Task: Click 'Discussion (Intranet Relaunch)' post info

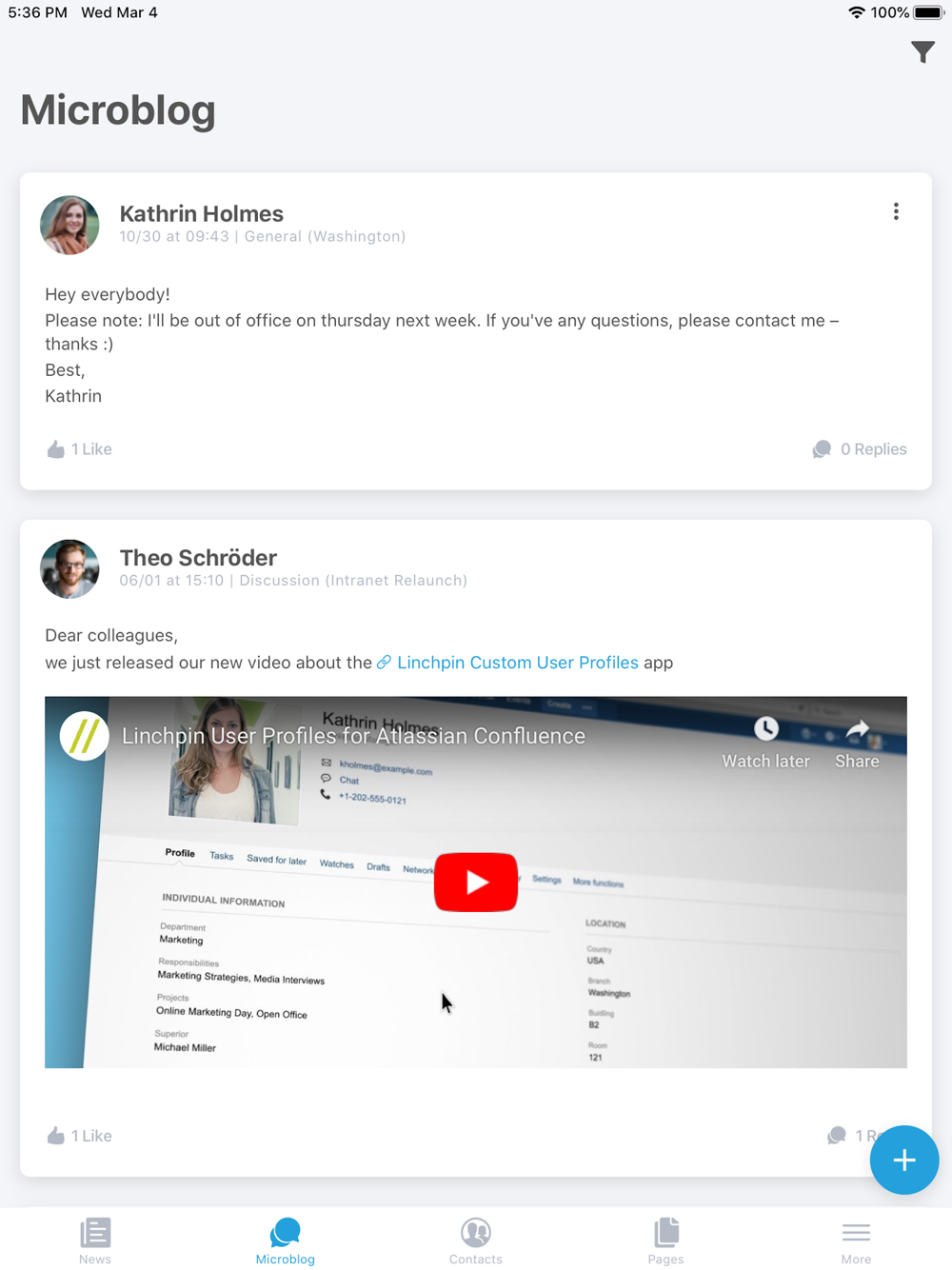Action: tap(353, 580)
